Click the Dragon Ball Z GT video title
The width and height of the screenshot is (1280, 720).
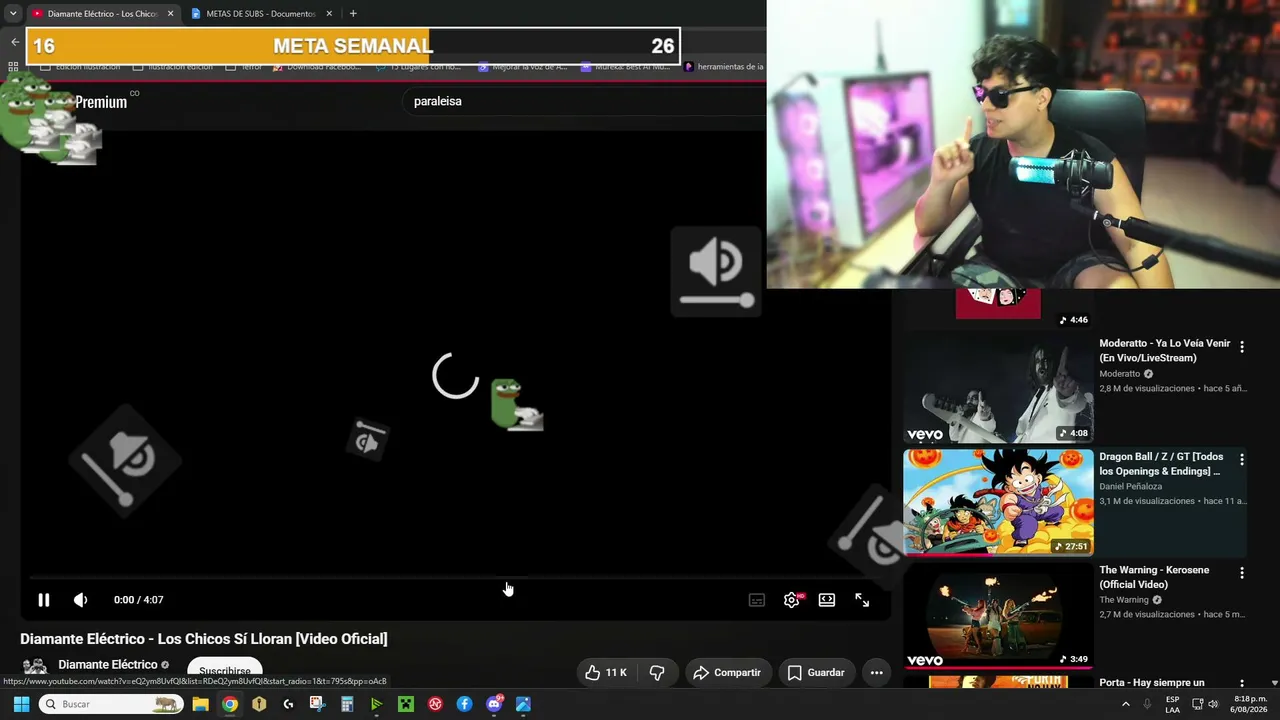[1160, 464]
